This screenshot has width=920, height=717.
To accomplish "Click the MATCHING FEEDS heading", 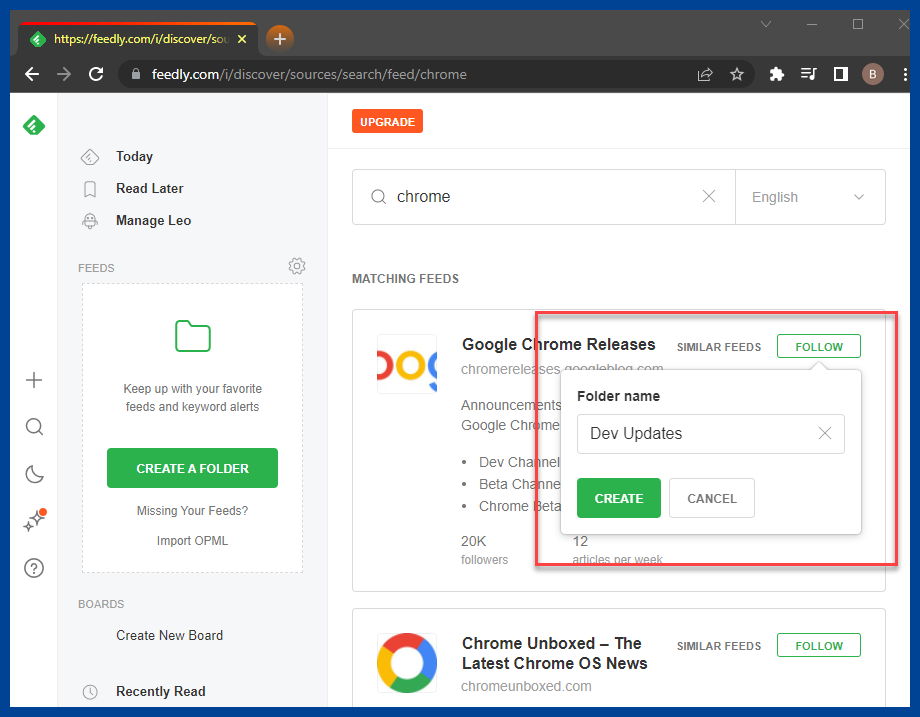I will point(405,279).
